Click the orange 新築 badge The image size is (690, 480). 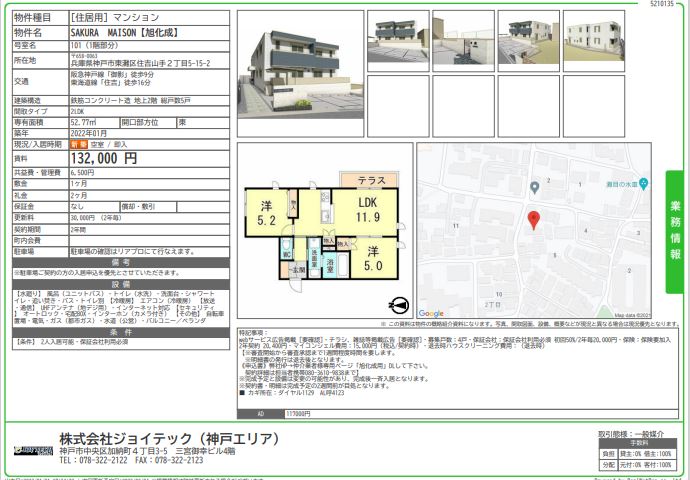click(x=79, y=144)
